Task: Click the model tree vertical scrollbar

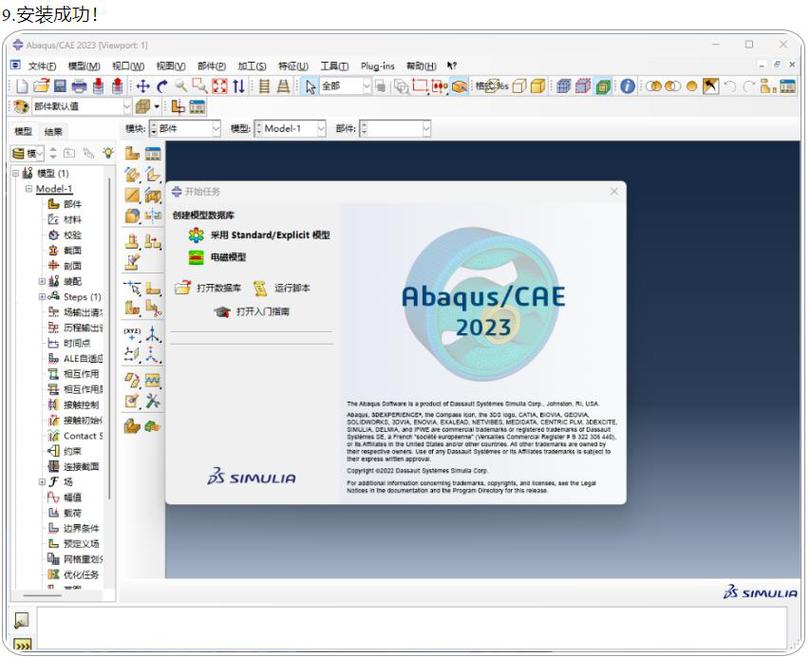Action: (x=109, y=338)
